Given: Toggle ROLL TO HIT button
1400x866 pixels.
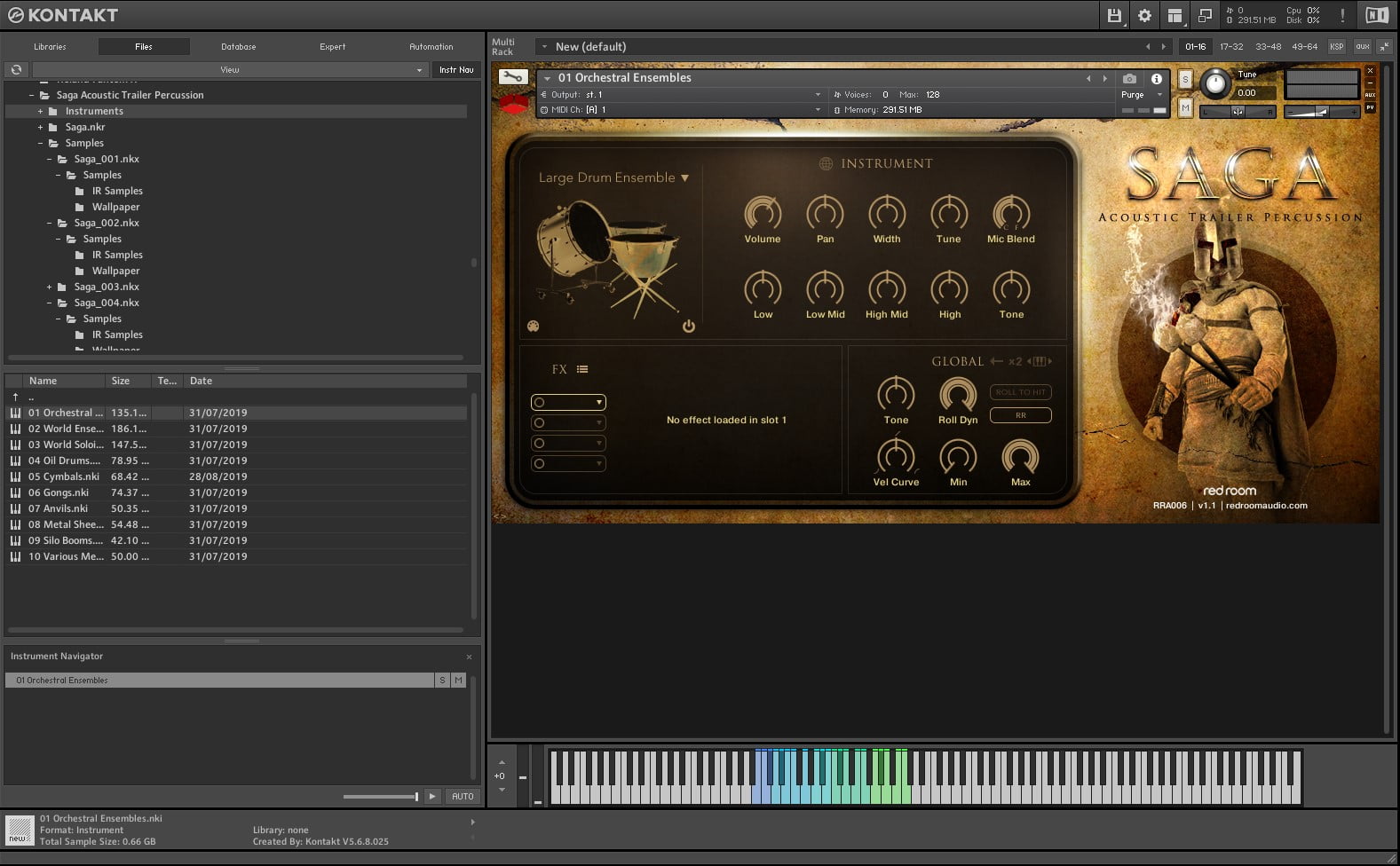Looking at the screenshot, I should [1020, 392].
